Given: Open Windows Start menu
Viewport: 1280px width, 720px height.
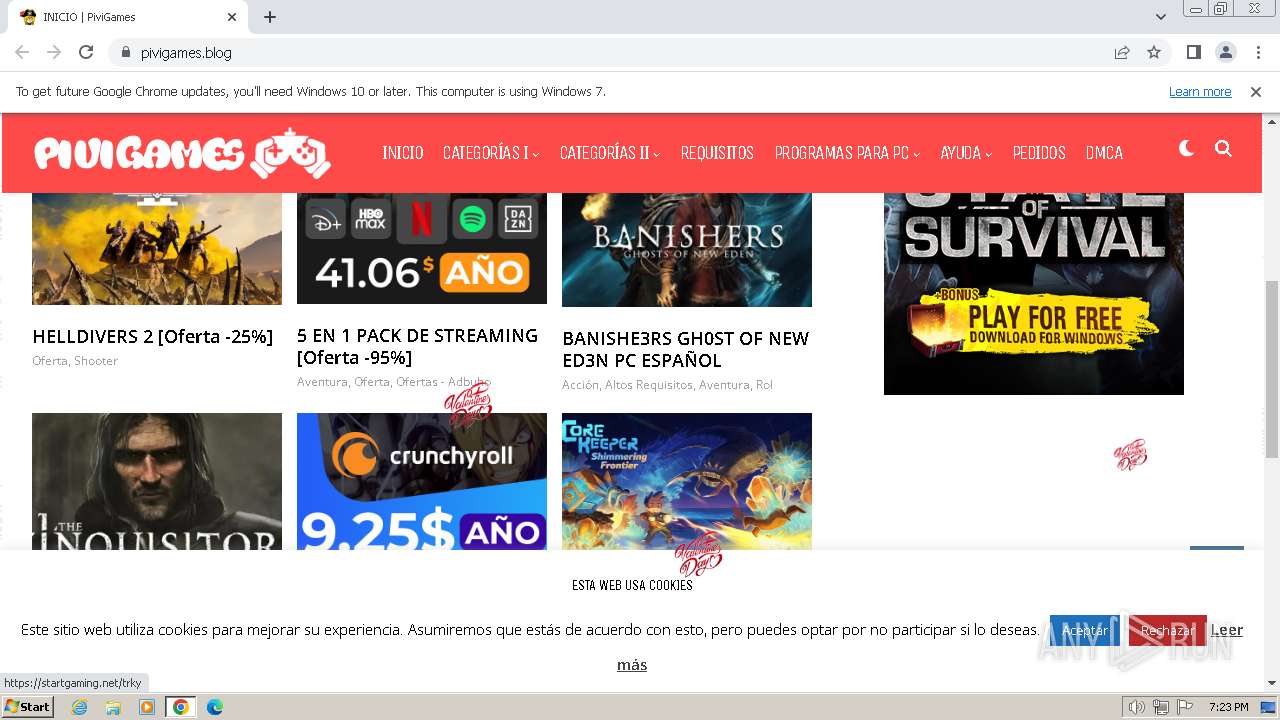Looking at the screenshot, I should tap(27, 707).
